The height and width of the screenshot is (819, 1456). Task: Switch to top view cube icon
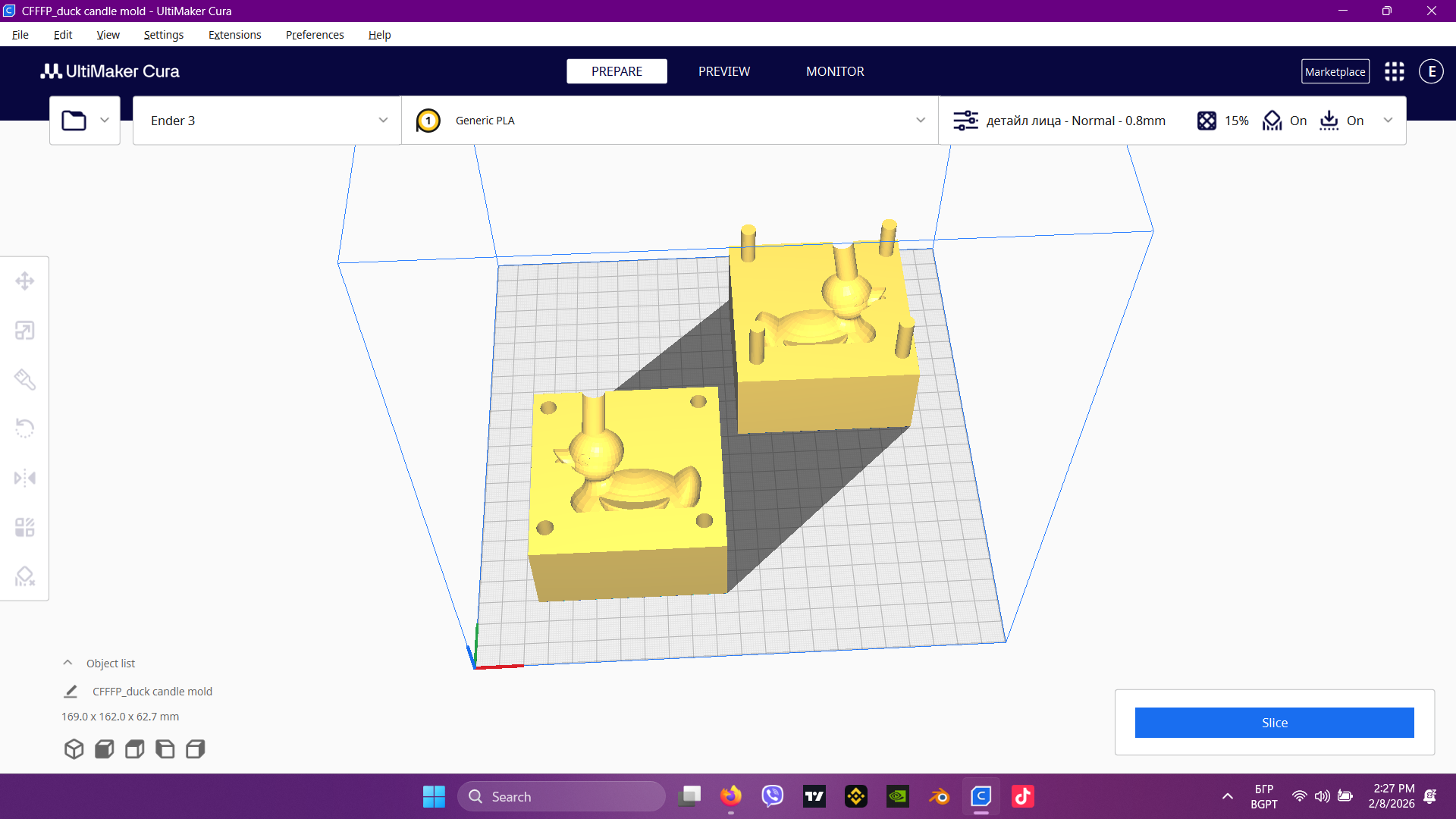(134, 749)
